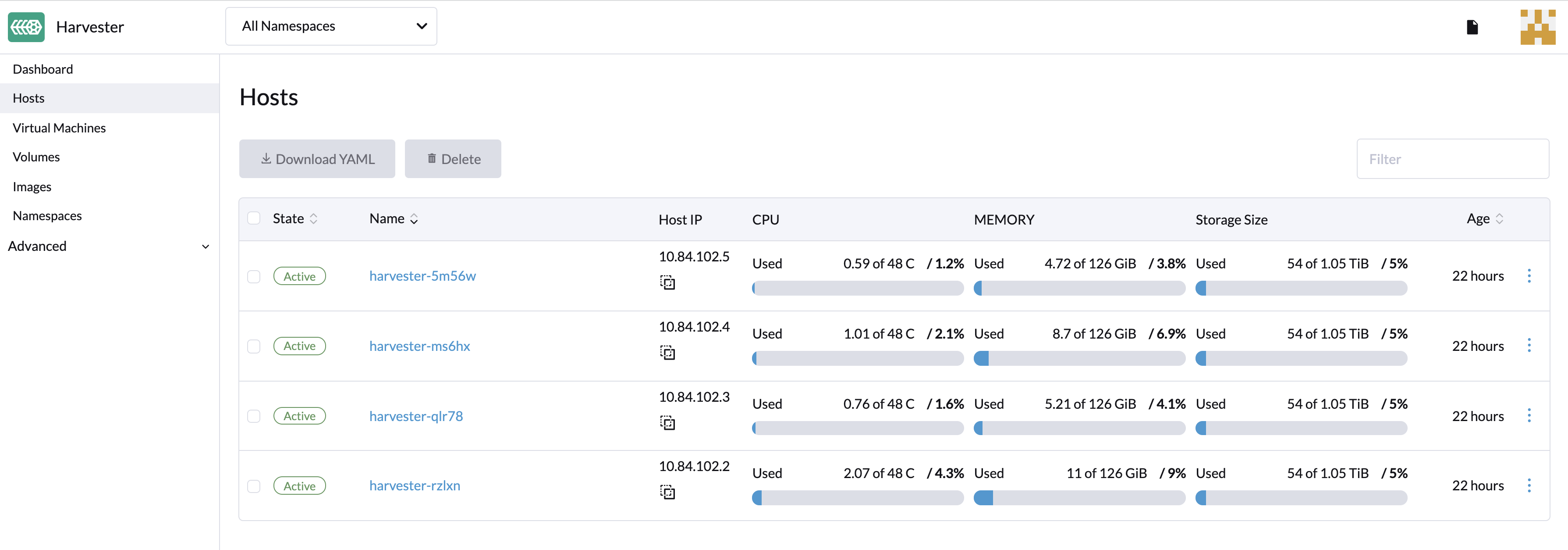Click CPU usage bar for harvester-rzlxn

click(858, 498)
